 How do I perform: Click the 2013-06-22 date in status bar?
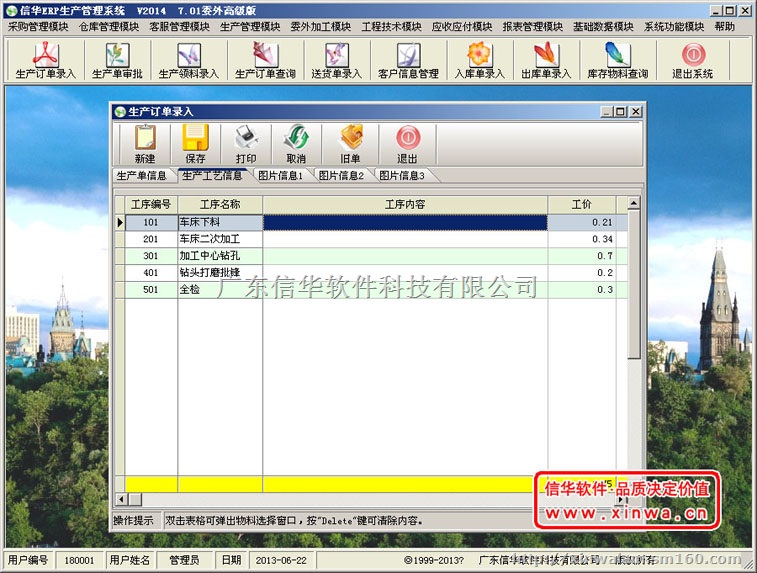[281, 560]
